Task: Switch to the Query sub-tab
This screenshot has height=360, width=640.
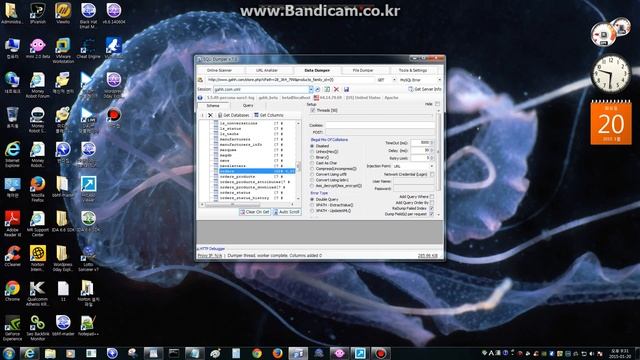Action: pyautogui.click(x=248, y=106)
